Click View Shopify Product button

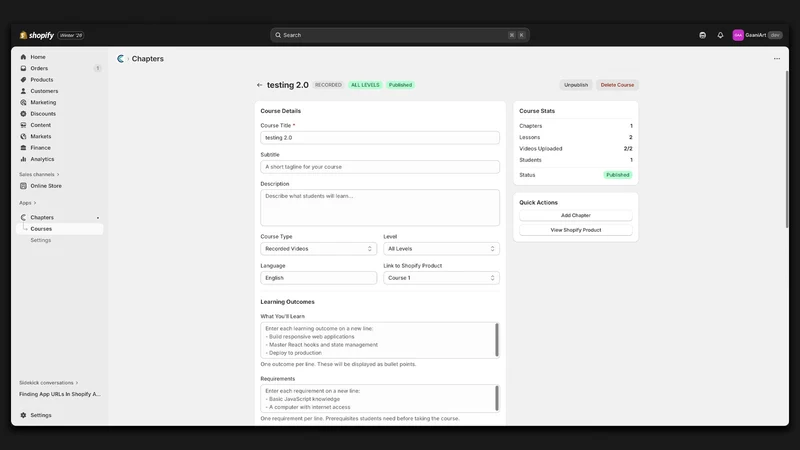pos(576,230)
